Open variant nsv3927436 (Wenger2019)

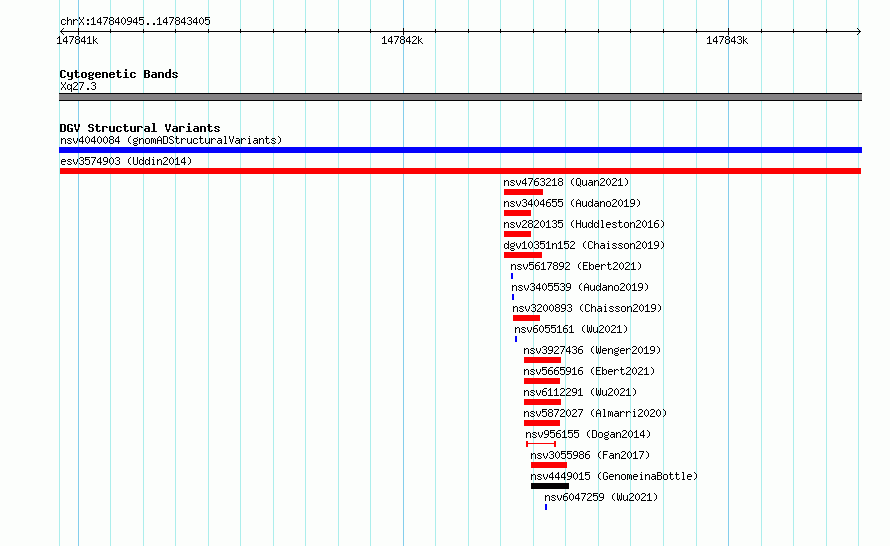[592, 350]
